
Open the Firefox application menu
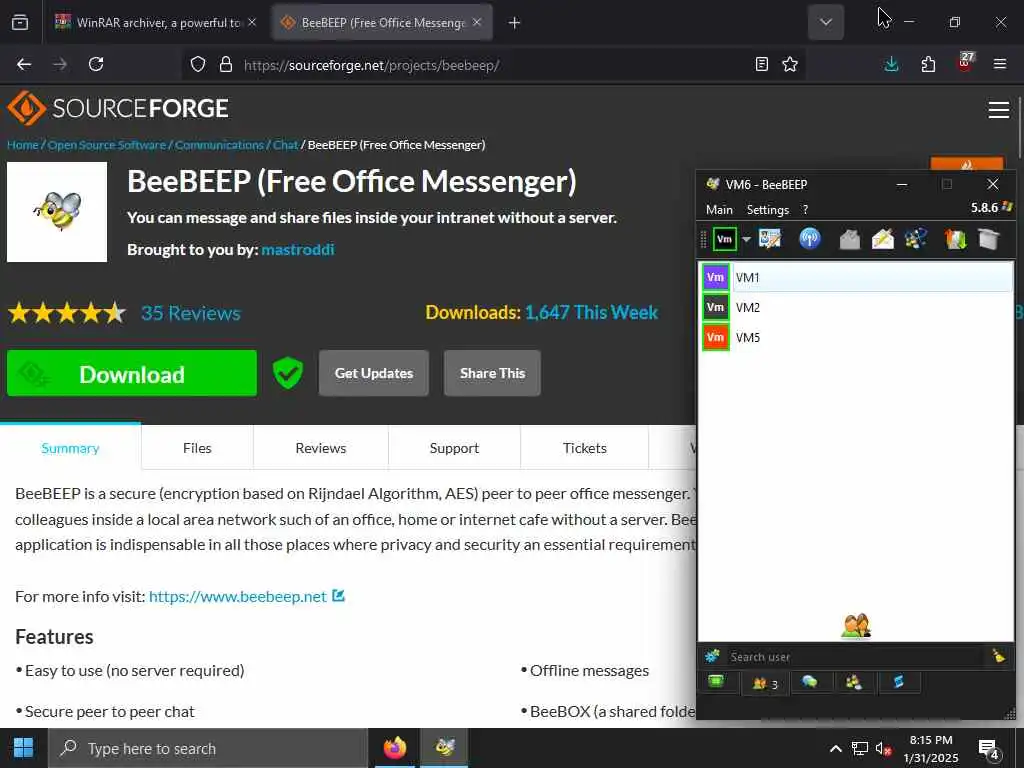point(1000,64)
